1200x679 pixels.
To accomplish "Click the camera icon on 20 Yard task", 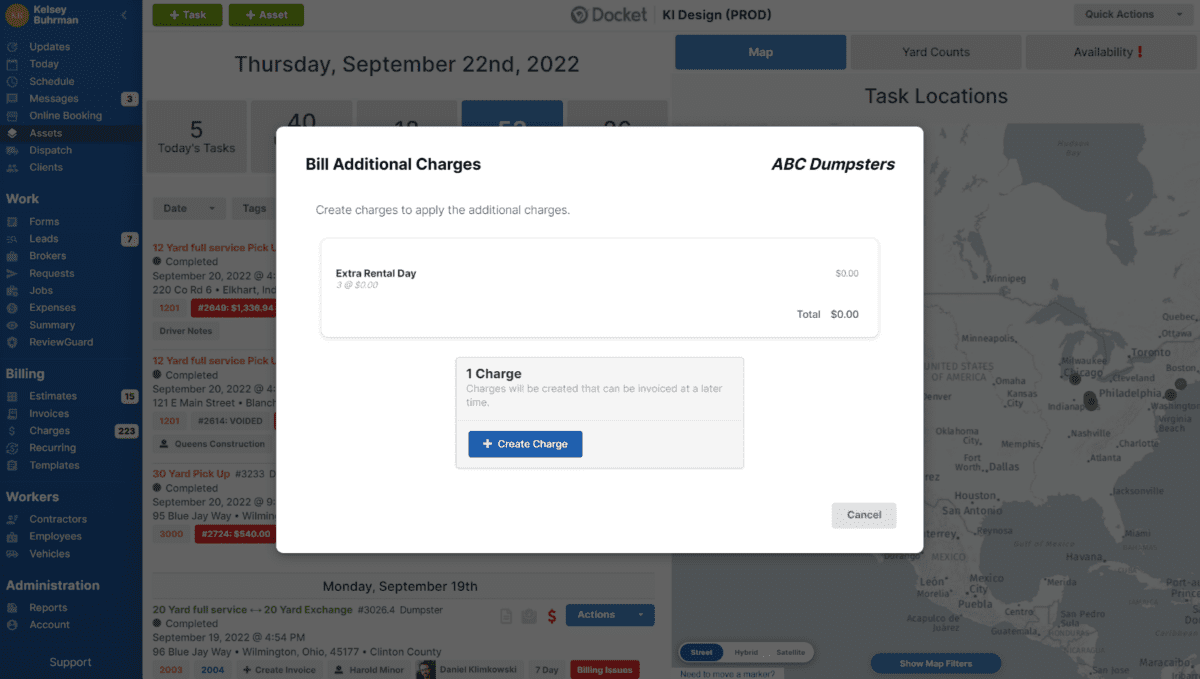I will [529, 616].
